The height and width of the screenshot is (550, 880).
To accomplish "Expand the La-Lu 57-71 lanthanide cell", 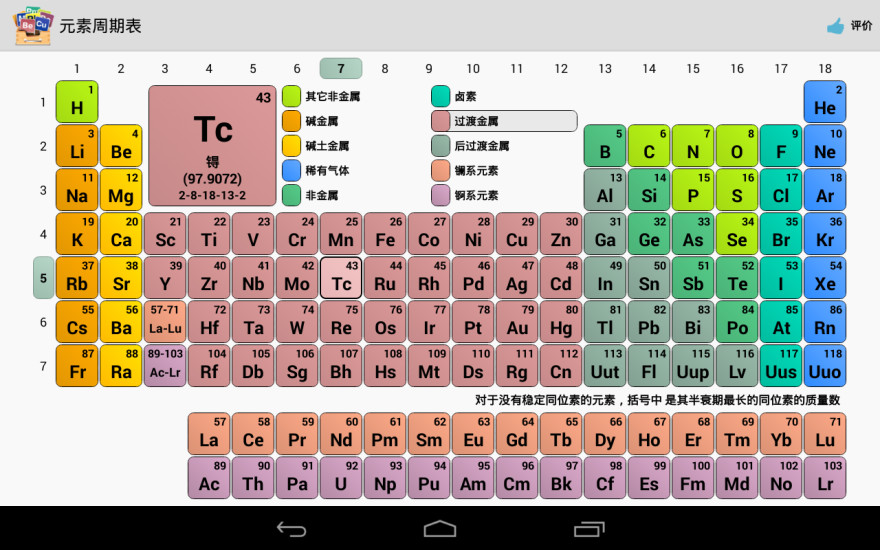I will pyautogui.click(x=165, y=322).
